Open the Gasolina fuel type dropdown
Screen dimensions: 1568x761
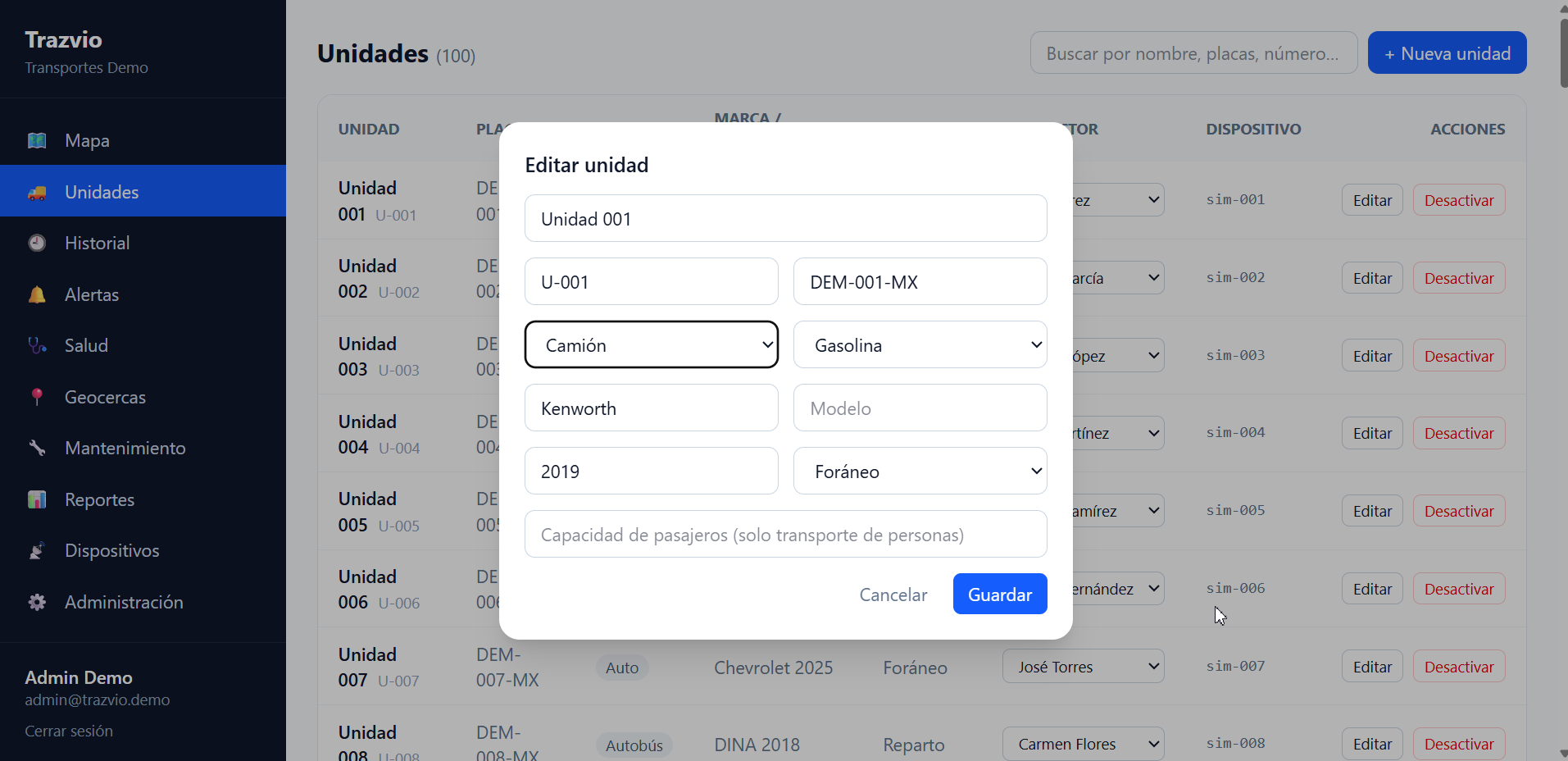pyautogui.click(x=920, y=344)
